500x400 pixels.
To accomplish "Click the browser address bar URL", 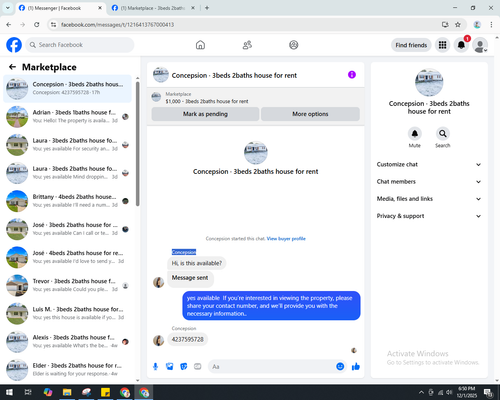I will (117, 25).
